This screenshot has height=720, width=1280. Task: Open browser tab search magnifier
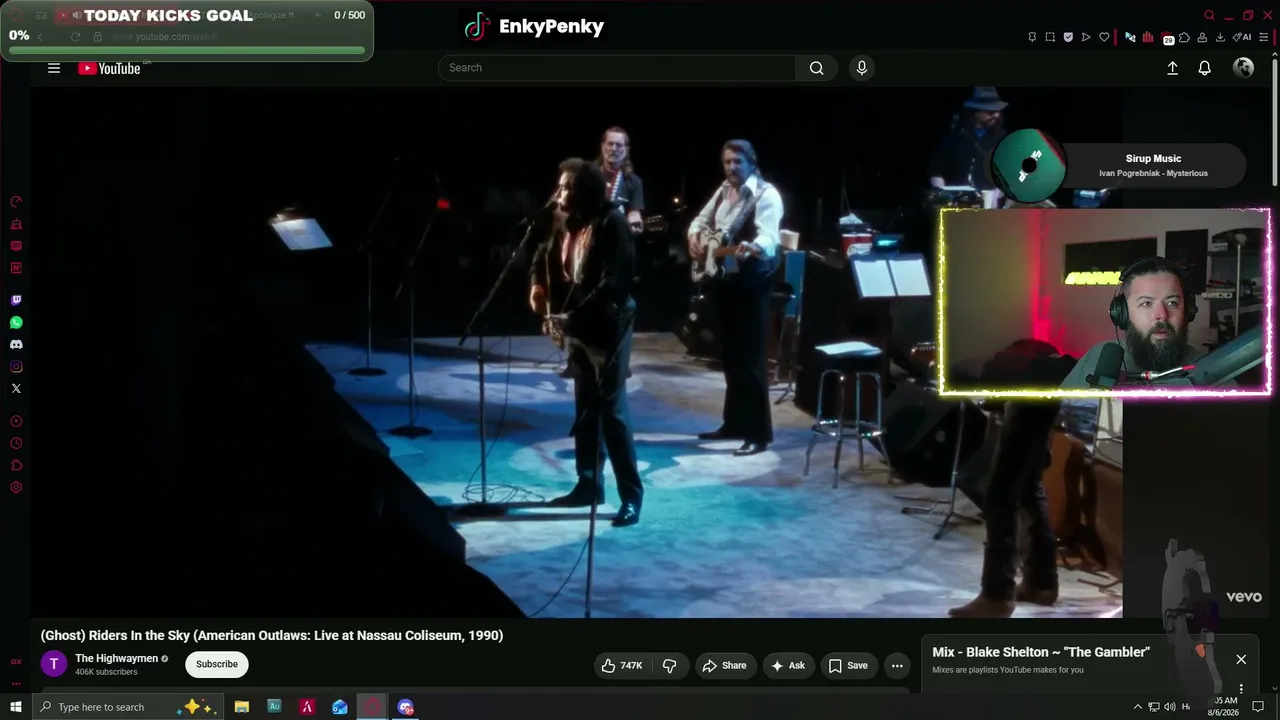1209,15
